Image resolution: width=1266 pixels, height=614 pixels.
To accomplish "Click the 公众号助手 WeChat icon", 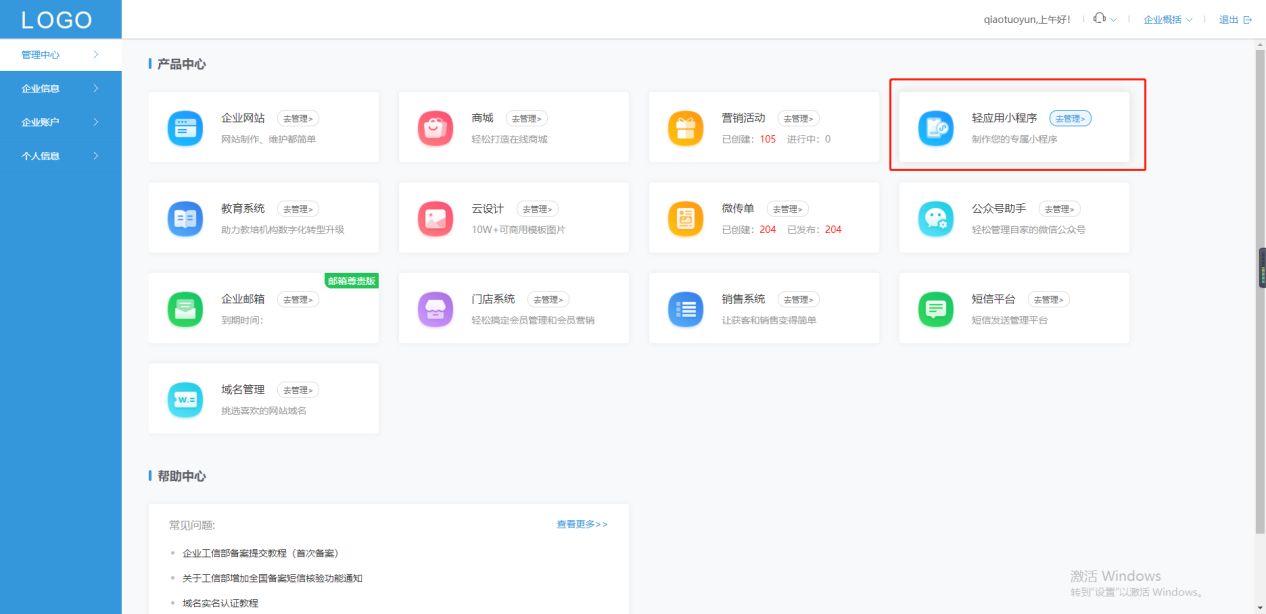I will click(x=936, y=218).
